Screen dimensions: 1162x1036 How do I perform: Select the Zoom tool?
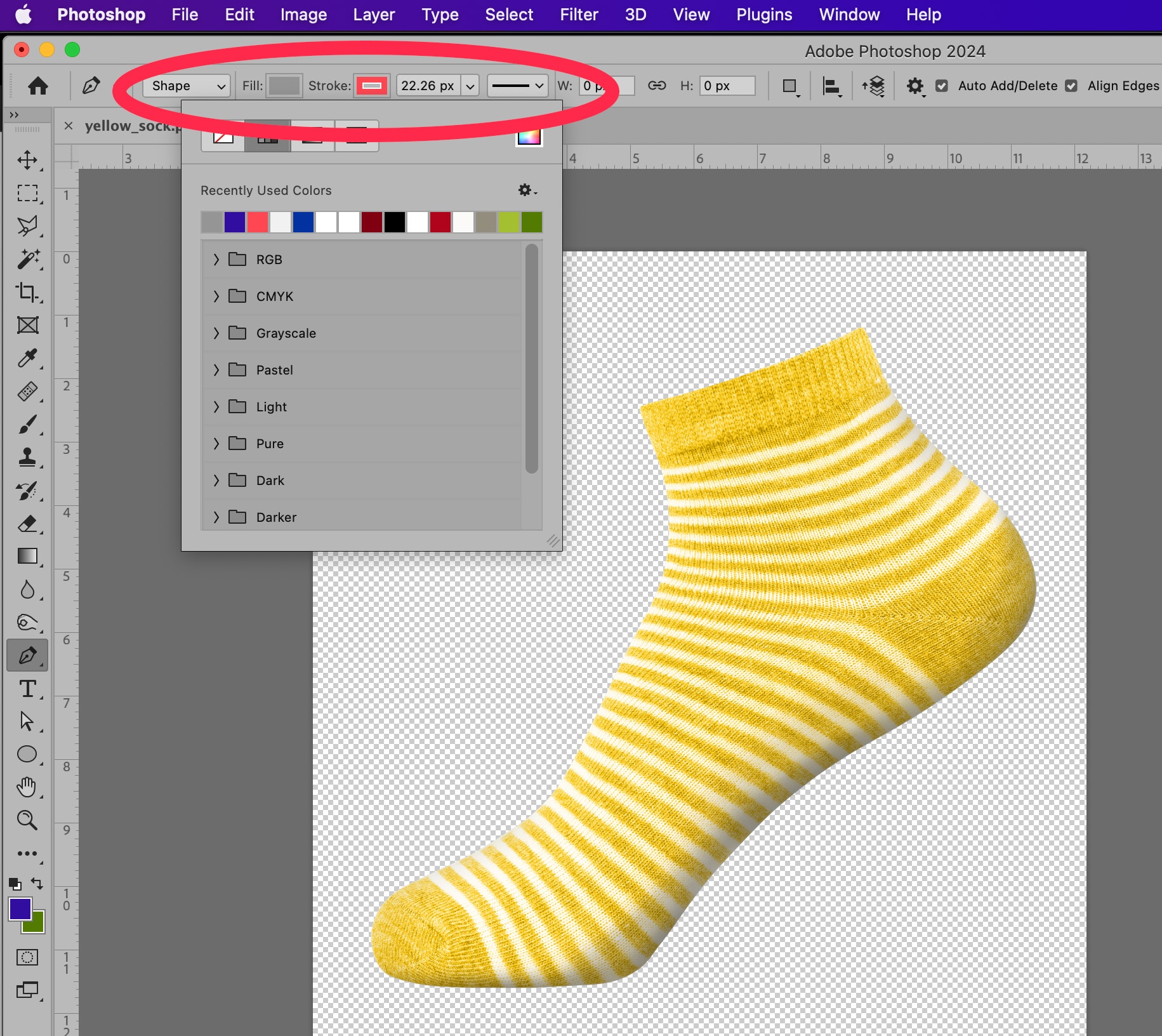pos(27,820)
